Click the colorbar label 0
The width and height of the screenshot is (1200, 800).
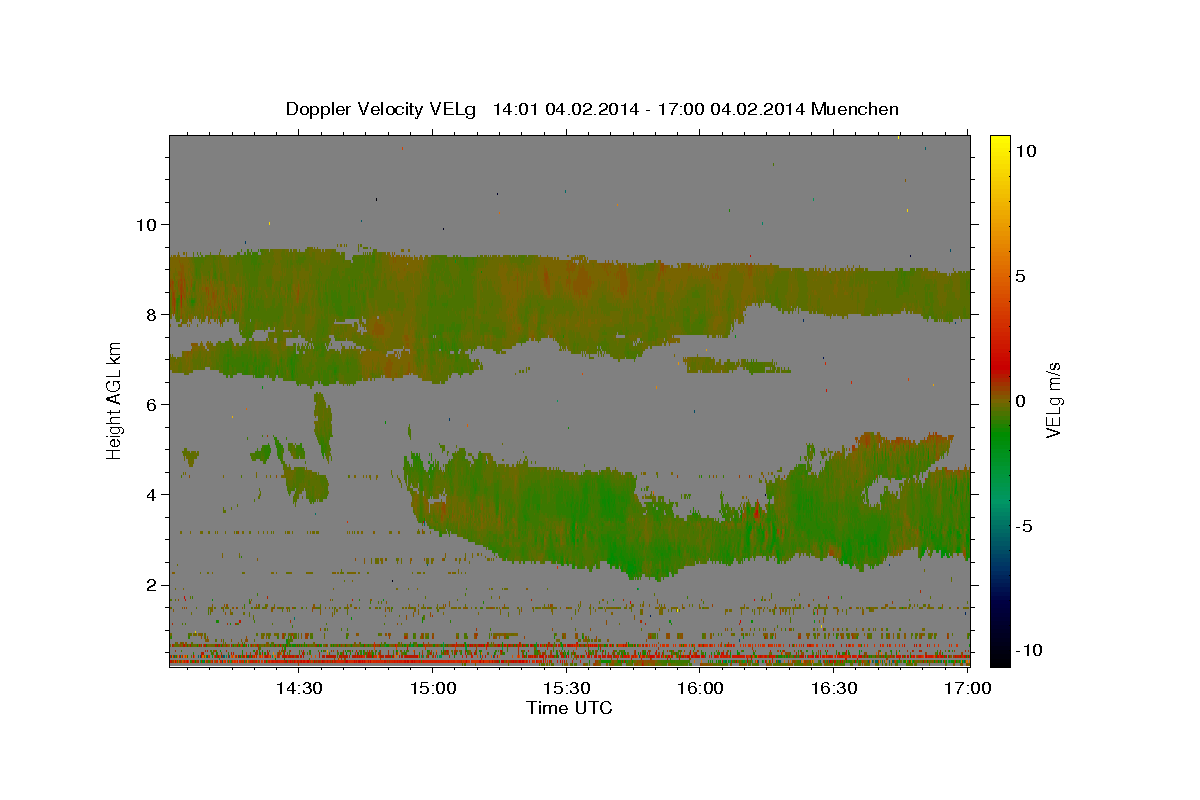click(1020, 401)
